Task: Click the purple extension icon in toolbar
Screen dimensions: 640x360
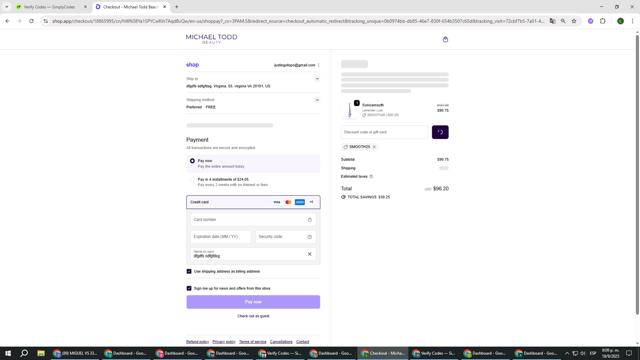Action: pos(590,21)
